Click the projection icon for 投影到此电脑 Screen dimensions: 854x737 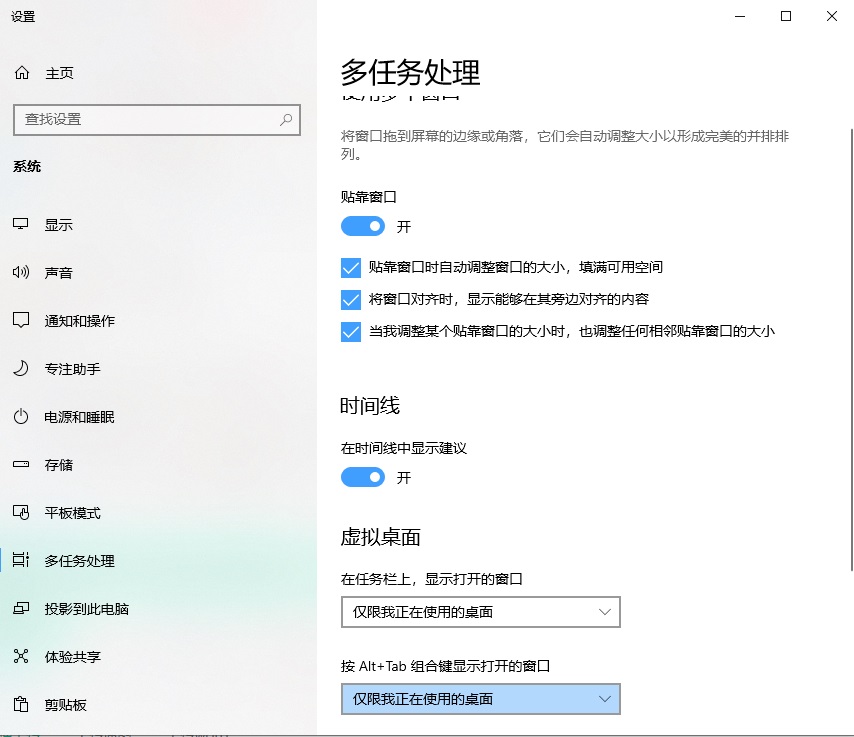[21, 608]
